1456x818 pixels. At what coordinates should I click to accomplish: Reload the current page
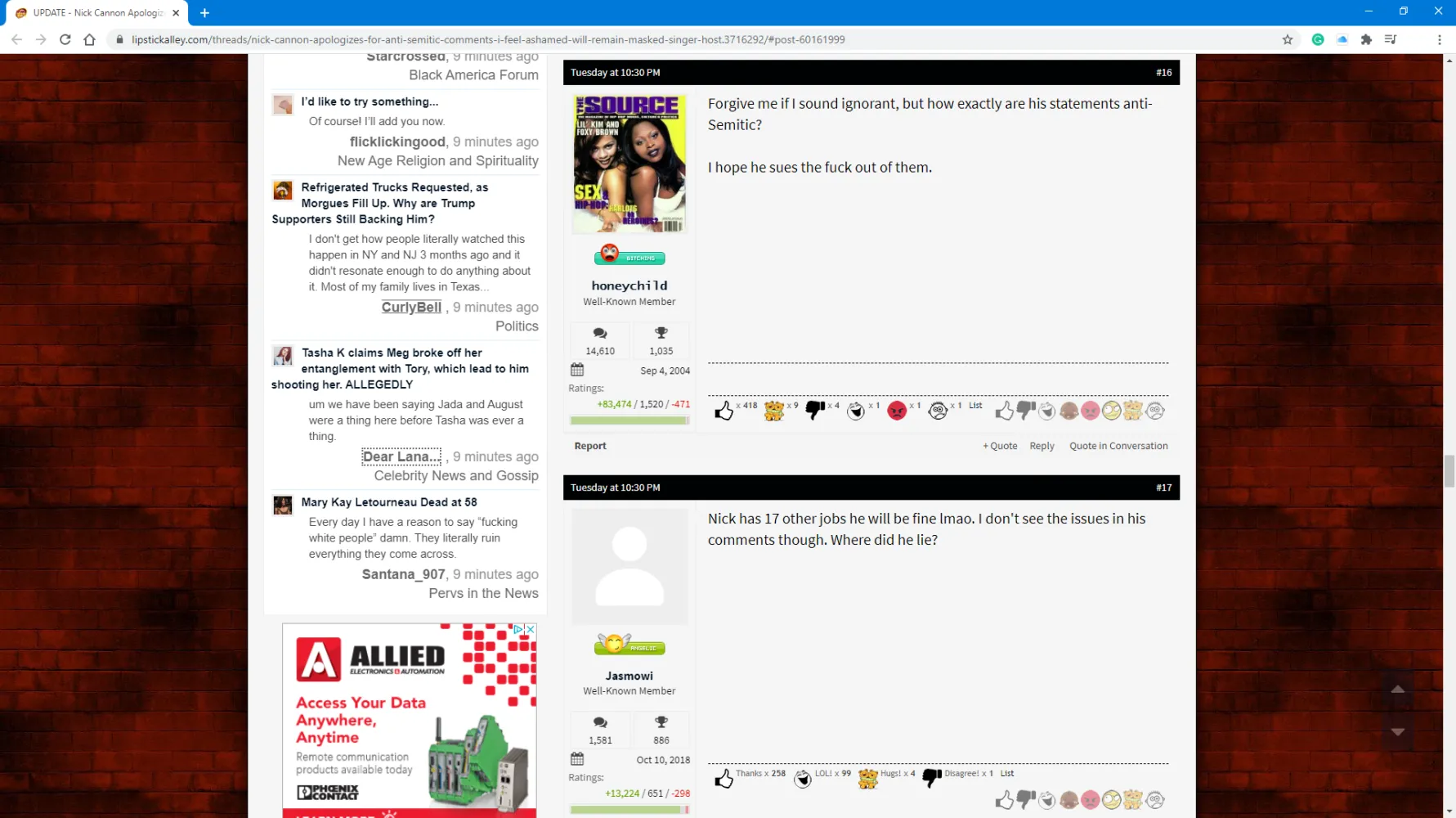coord(65,39)
